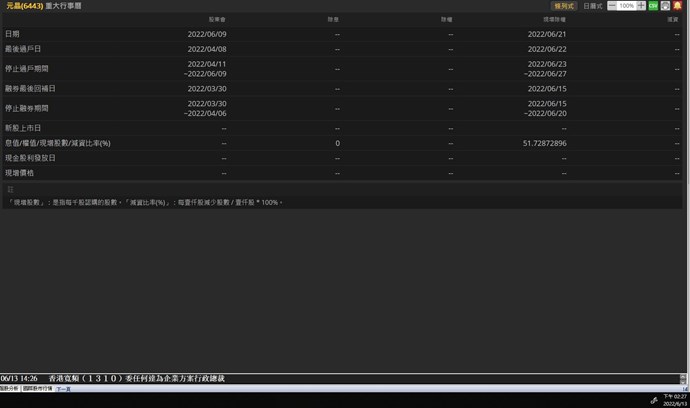This screenshot has height=408, width=690.
Task: Open the 個股分析 bottom tab
Action: 9,389
